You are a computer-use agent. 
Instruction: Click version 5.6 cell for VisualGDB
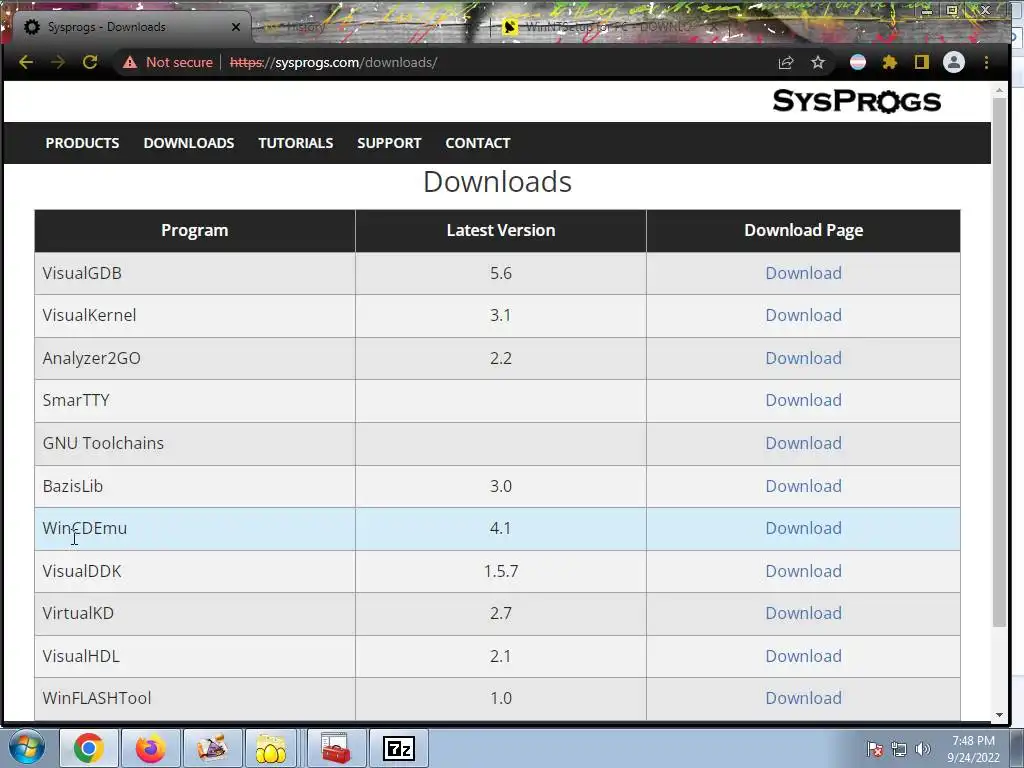pyautogui.click(x=501, y=274)
